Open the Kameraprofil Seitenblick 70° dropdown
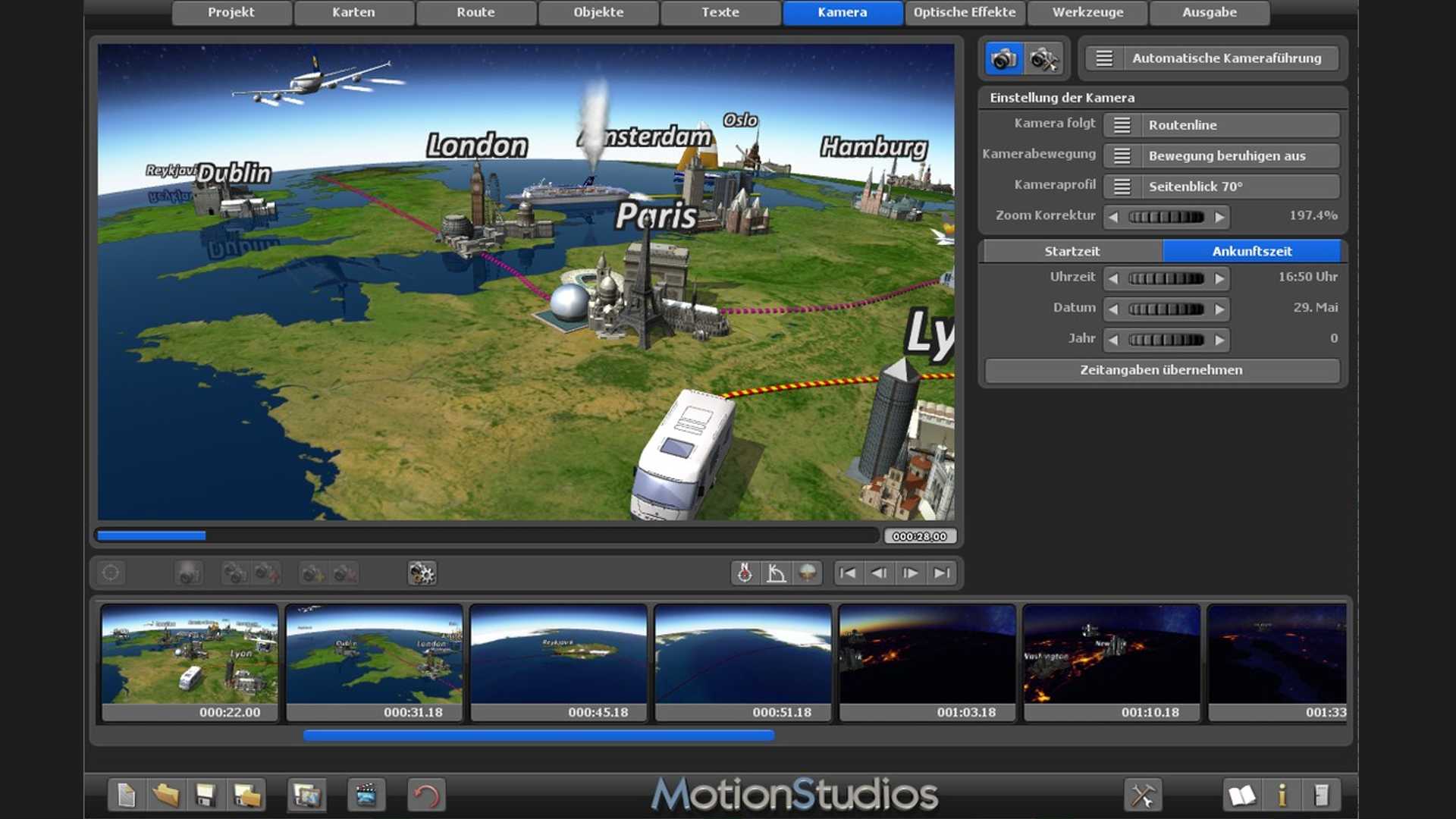Image resolution: width=1456 pixels, height=819 pixels. [1222, 187]
